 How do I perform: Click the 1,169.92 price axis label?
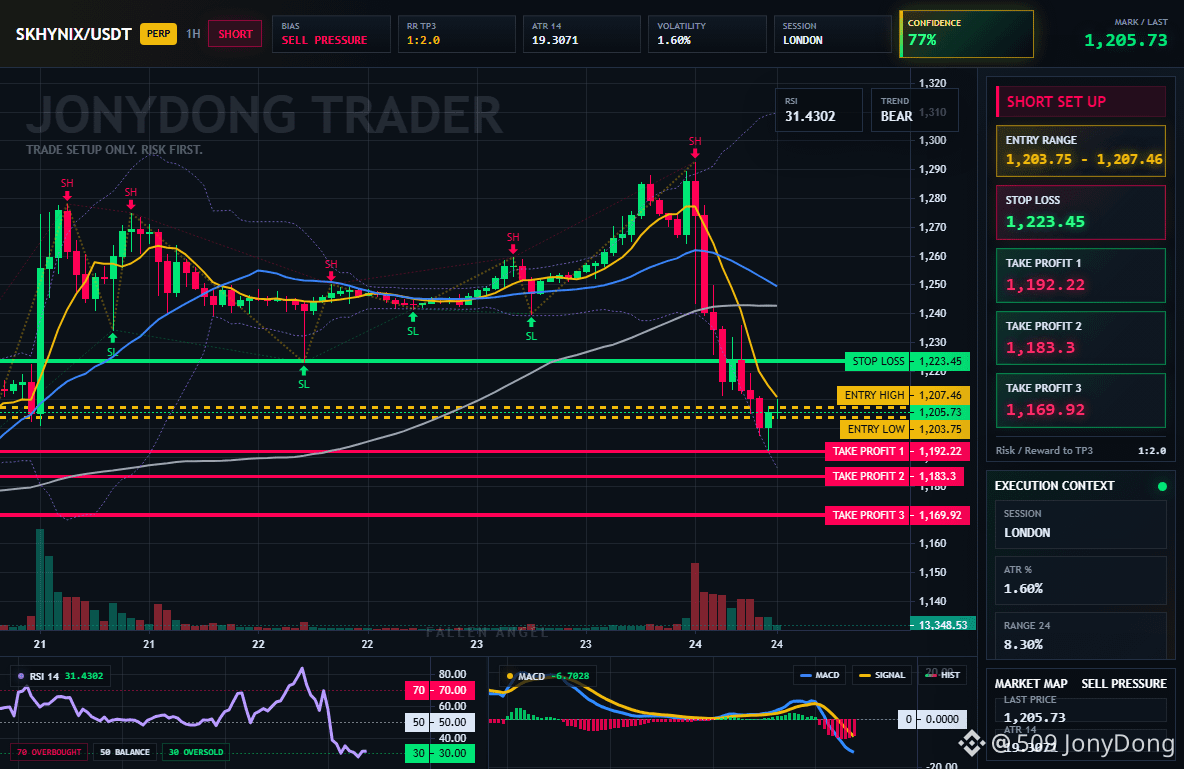(940, 515)
